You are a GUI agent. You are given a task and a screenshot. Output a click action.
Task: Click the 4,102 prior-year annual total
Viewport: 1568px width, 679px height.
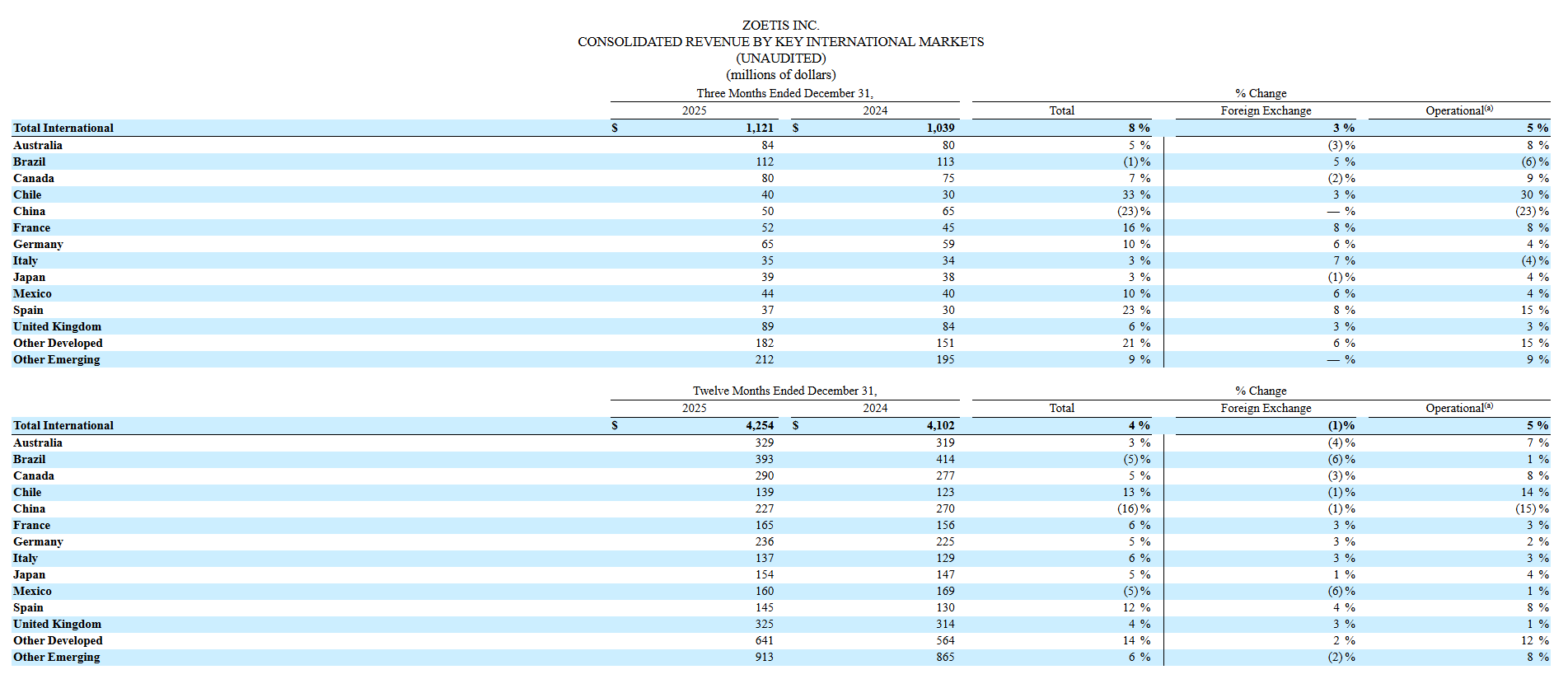[x=940, y=425]
